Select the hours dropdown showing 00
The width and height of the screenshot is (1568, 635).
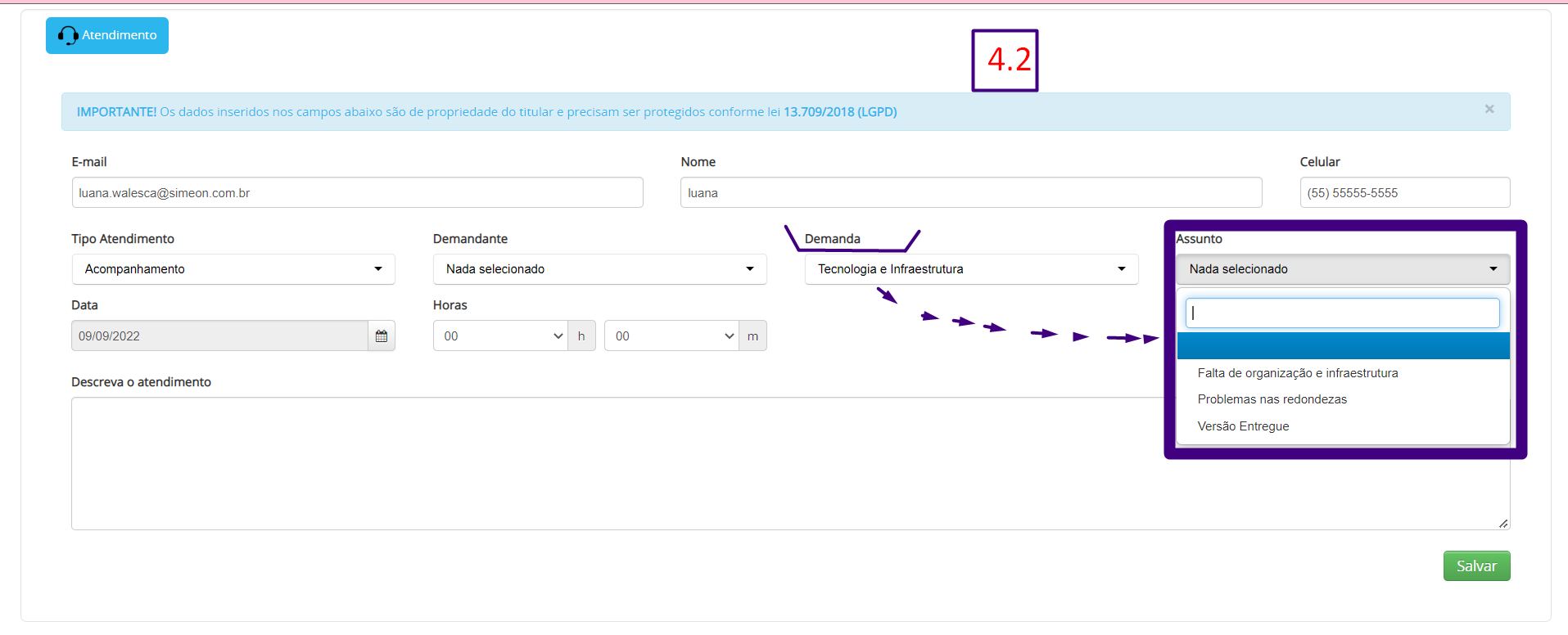(x=500, y=336)
